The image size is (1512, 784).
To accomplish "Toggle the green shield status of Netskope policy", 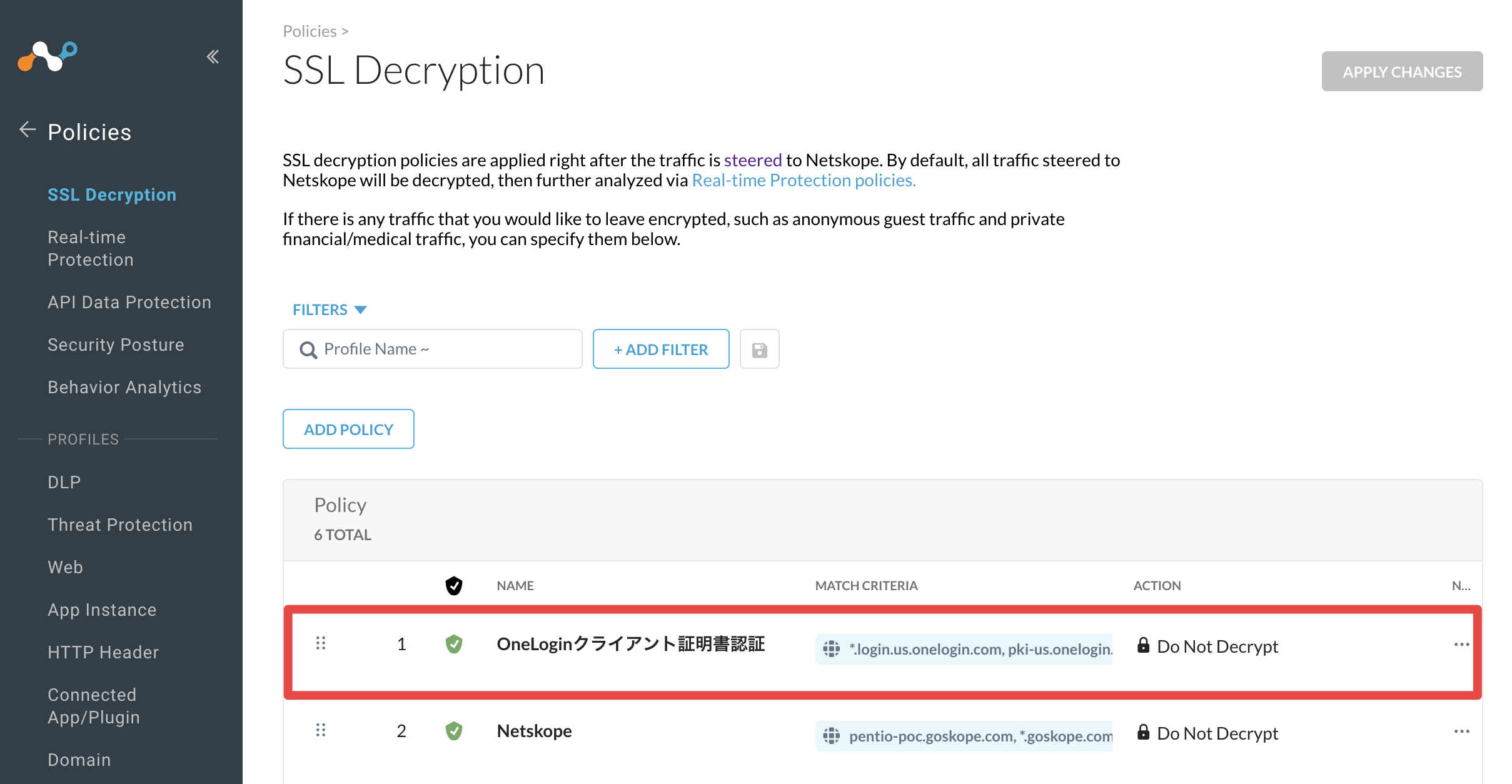I will coord(454,731).
